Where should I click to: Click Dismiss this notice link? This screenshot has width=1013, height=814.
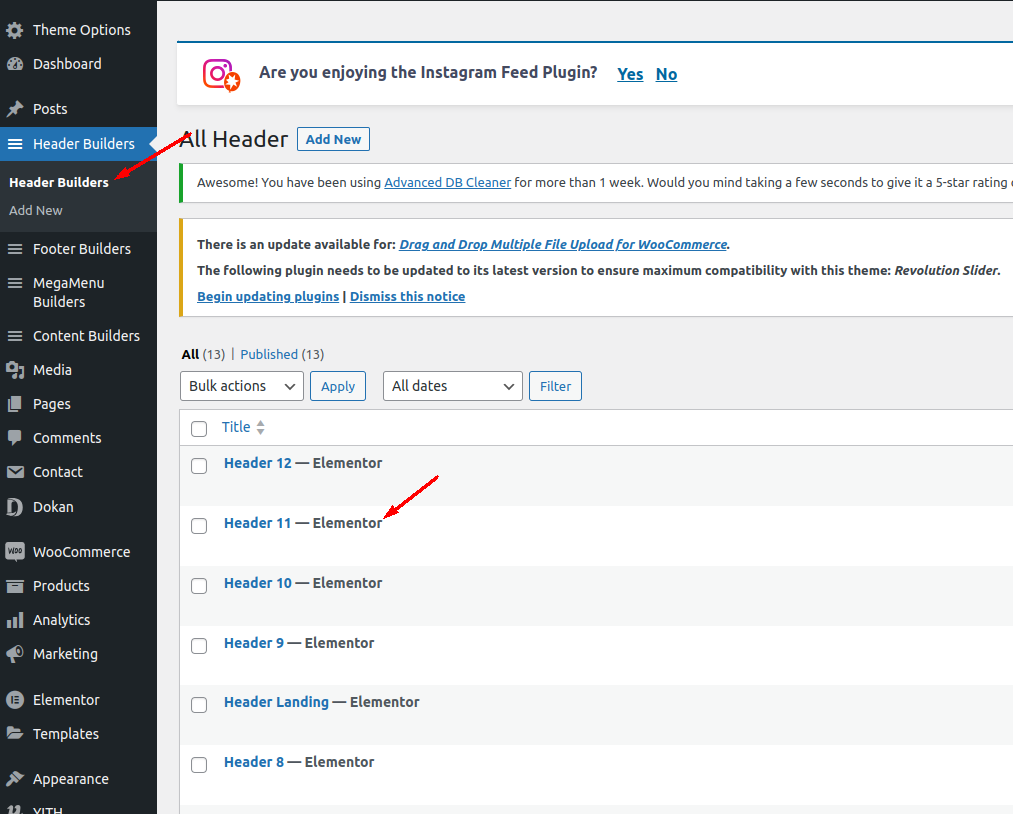pyautogui.click(x=408, y=297)
